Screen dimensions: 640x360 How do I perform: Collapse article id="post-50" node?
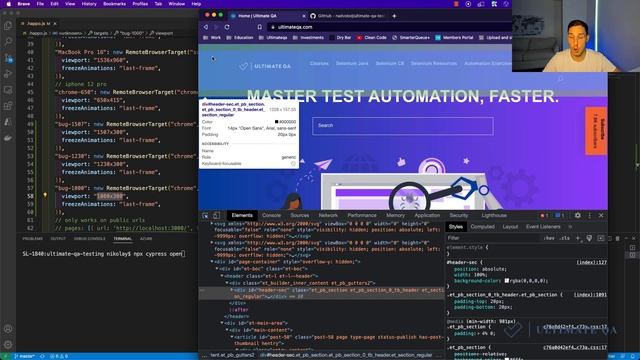[232, 337]
